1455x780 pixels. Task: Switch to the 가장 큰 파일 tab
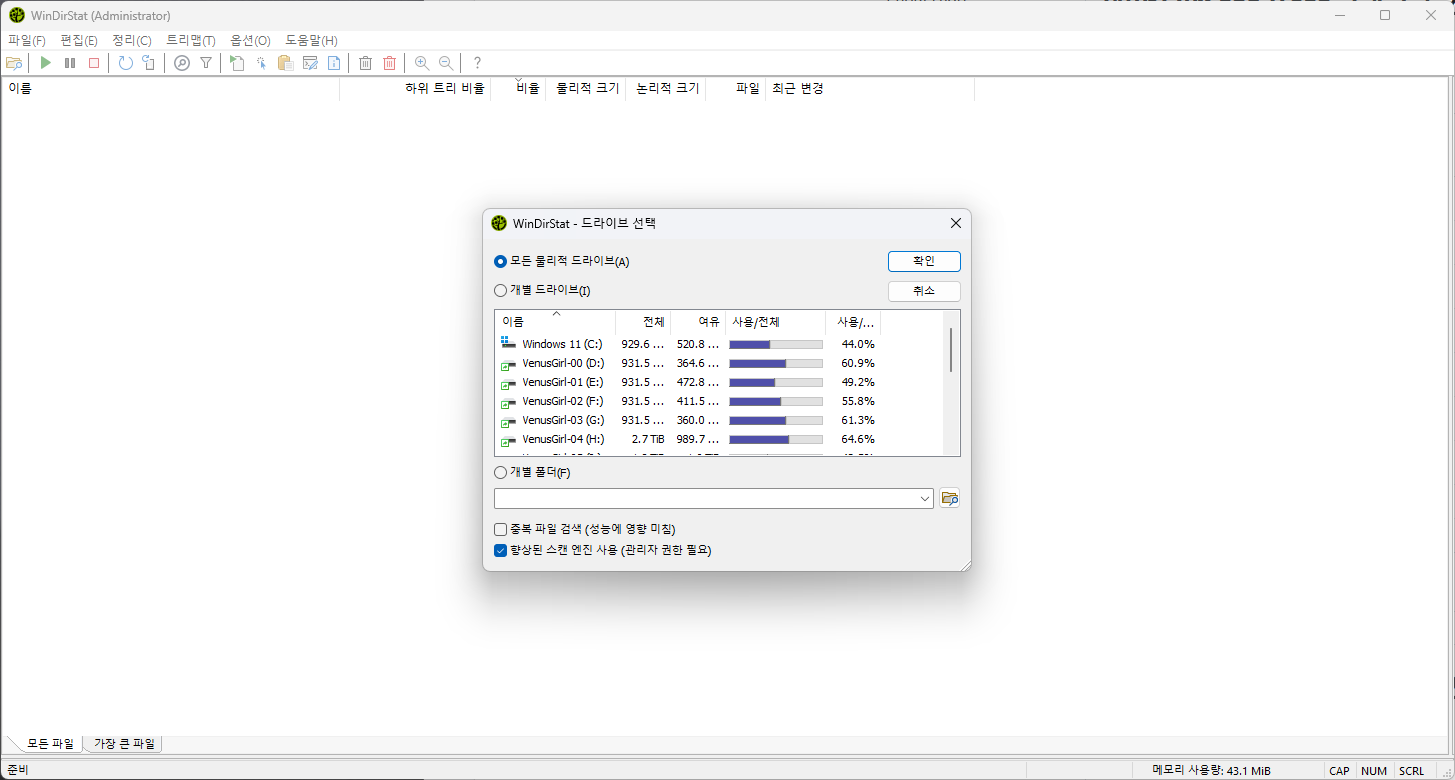coord(125,744)
